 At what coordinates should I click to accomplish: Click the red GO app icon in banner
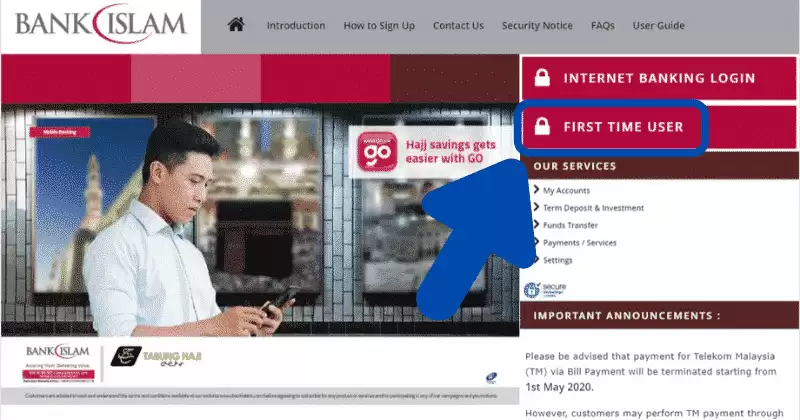click(x=377, y=153)
